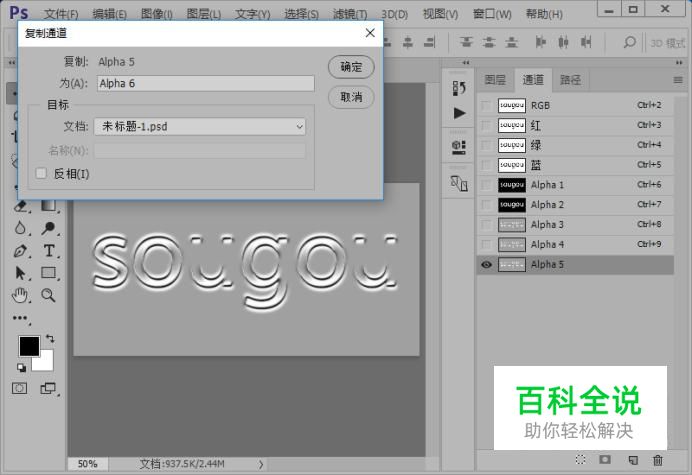
Task: Select the Hand tool
Action: tap(20, 295)
